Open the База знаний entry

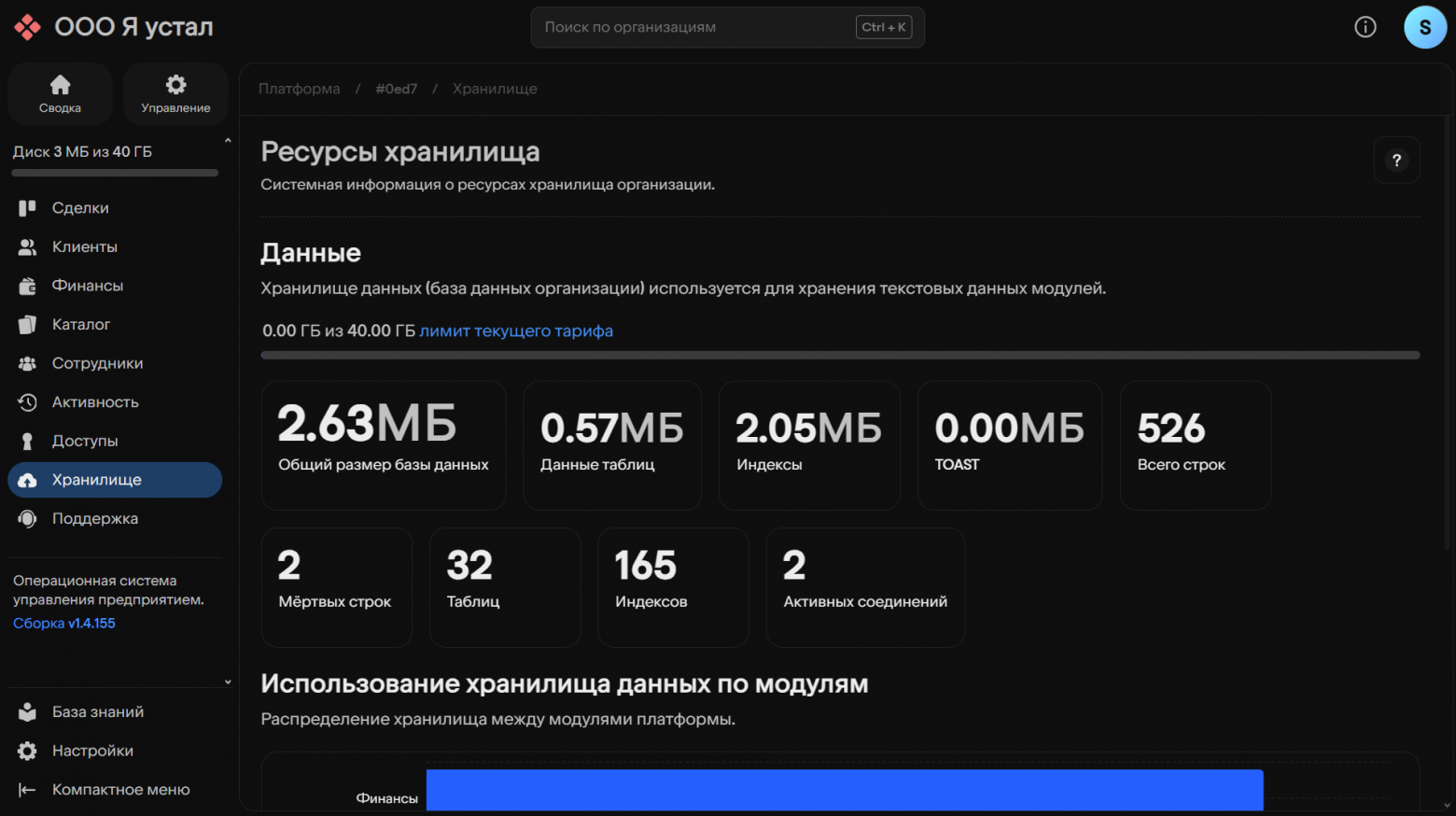[x=115, y=711]
